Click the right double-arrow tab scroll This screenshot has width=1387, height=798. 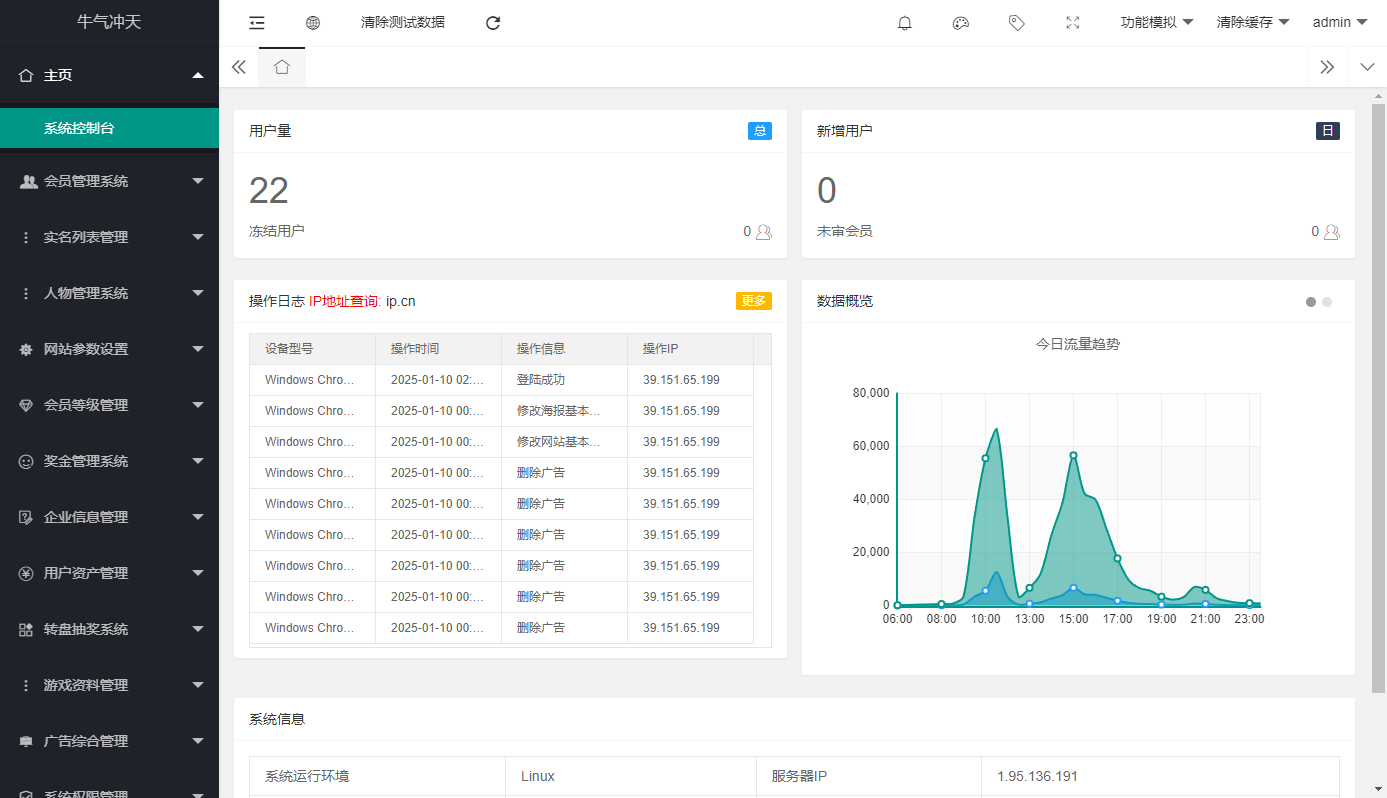pos(1327,67)
